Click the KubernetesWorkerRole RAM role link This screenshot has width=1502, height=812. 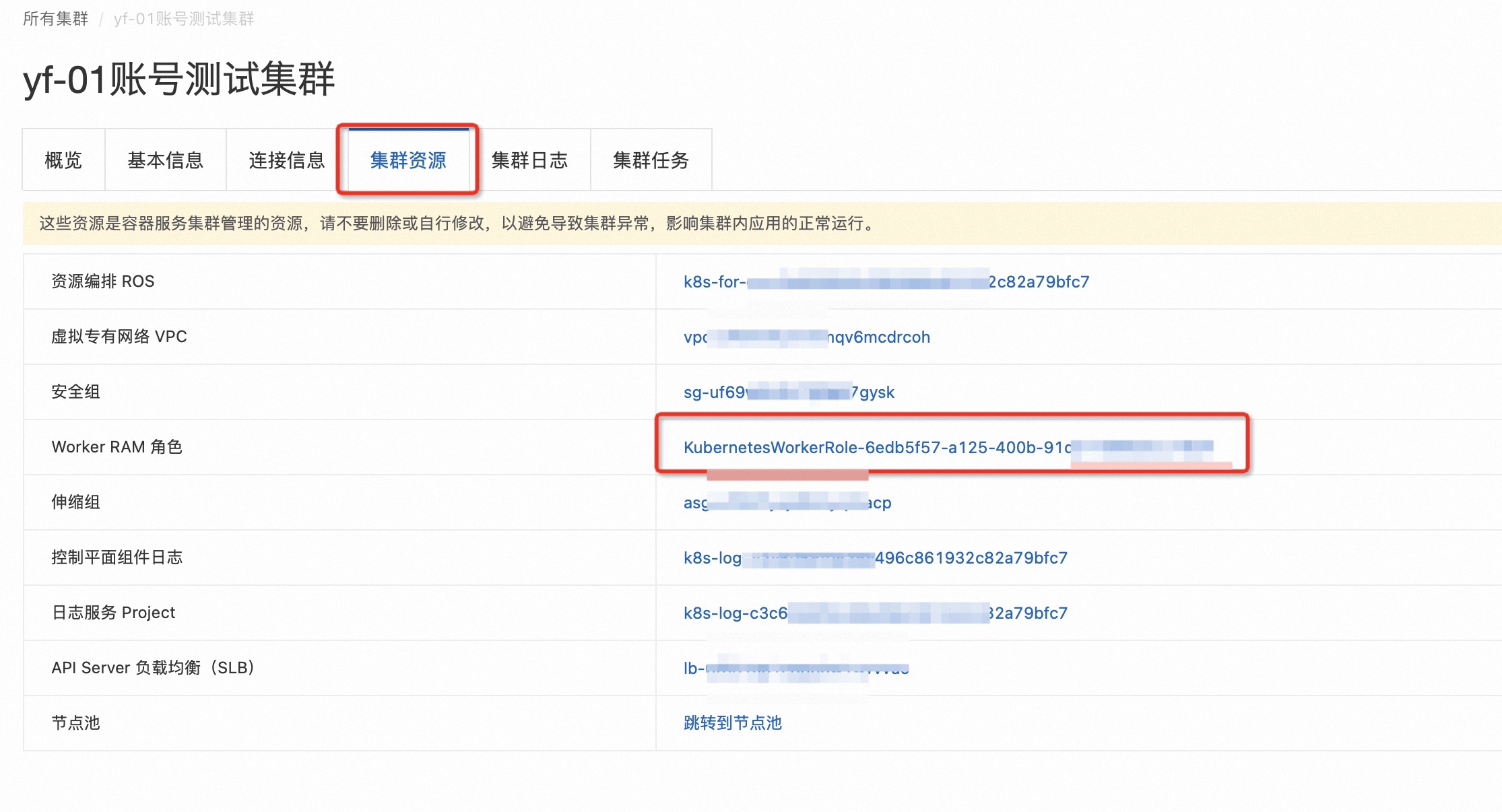tap(876, 447)
